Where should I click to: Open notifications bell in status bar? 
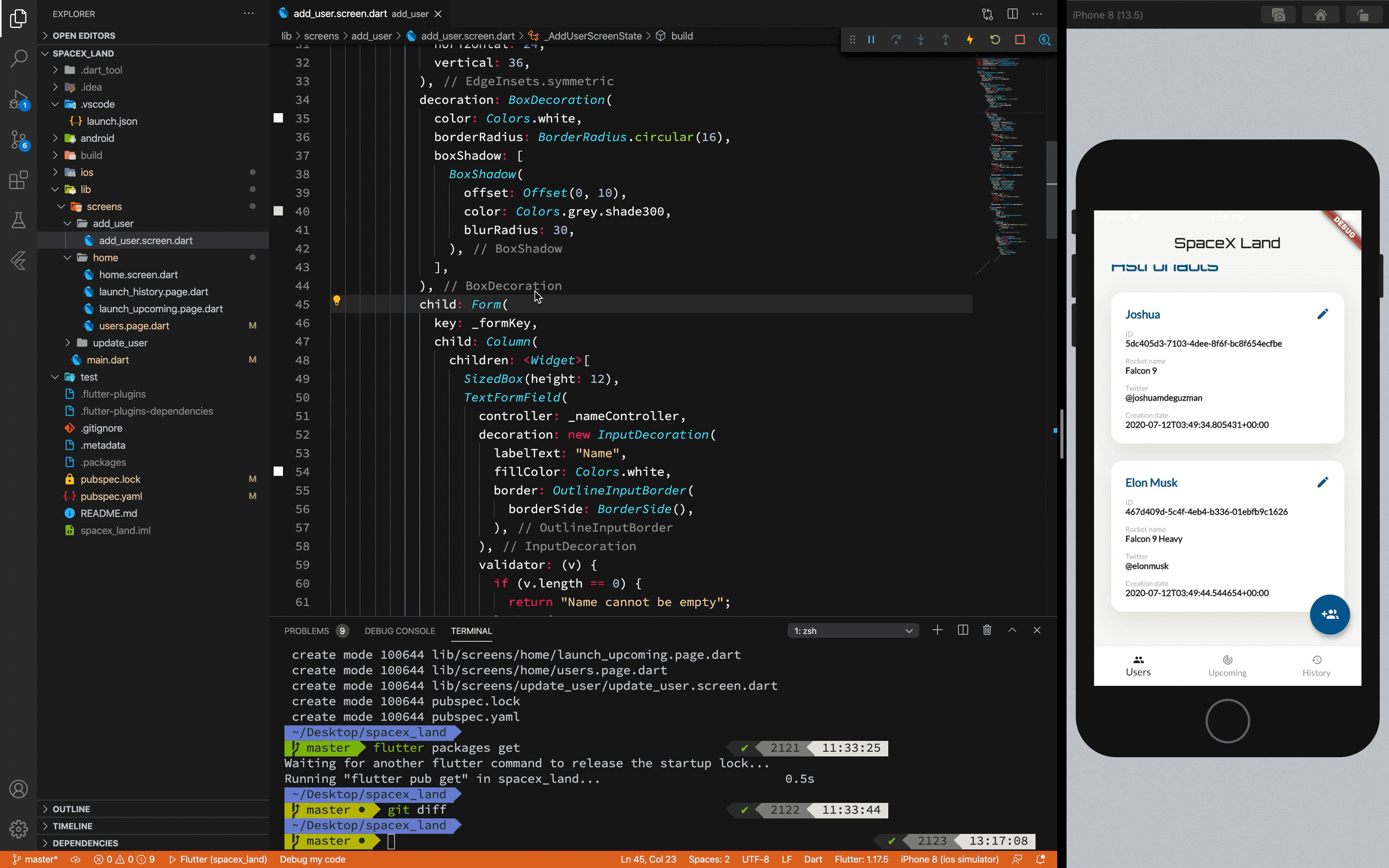coord(1040,859)
